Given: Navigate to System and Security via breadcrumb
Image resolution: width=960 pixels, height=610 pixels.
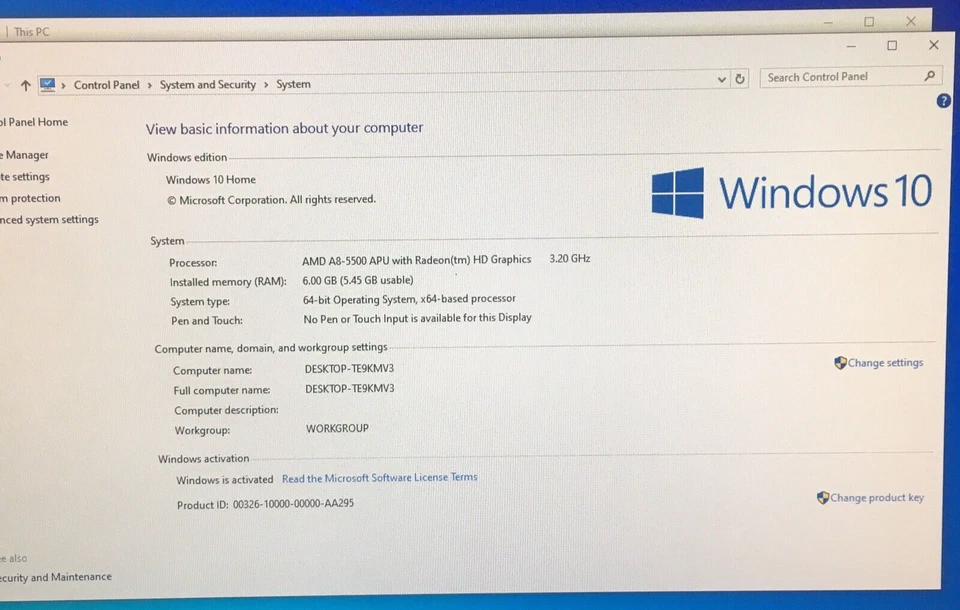Looking at the screenshot, I should (x=208, y=85).
